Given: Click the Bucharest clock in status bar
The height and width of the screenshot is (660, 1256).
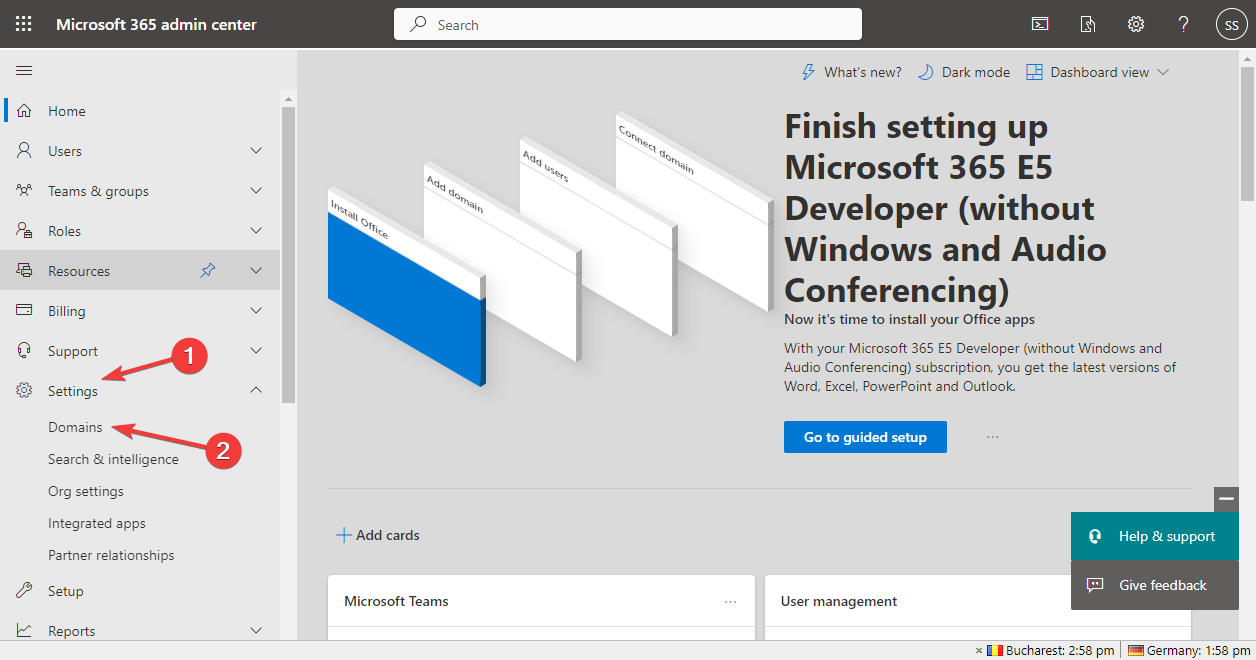Looking at the screenshot, I should click(x=1050, y=650).
